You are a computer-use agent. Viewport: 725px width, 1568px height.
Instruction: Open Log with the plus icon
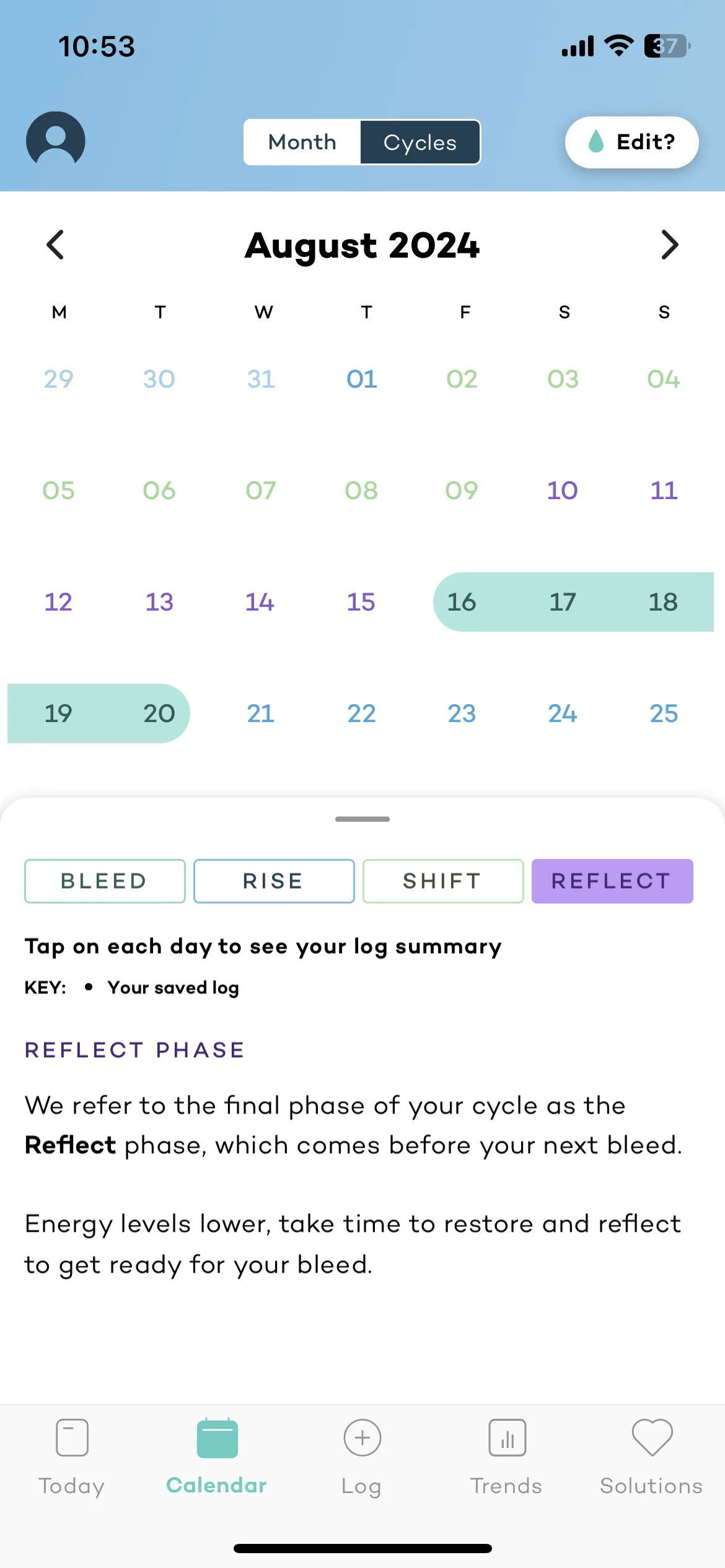(362, 1438)
